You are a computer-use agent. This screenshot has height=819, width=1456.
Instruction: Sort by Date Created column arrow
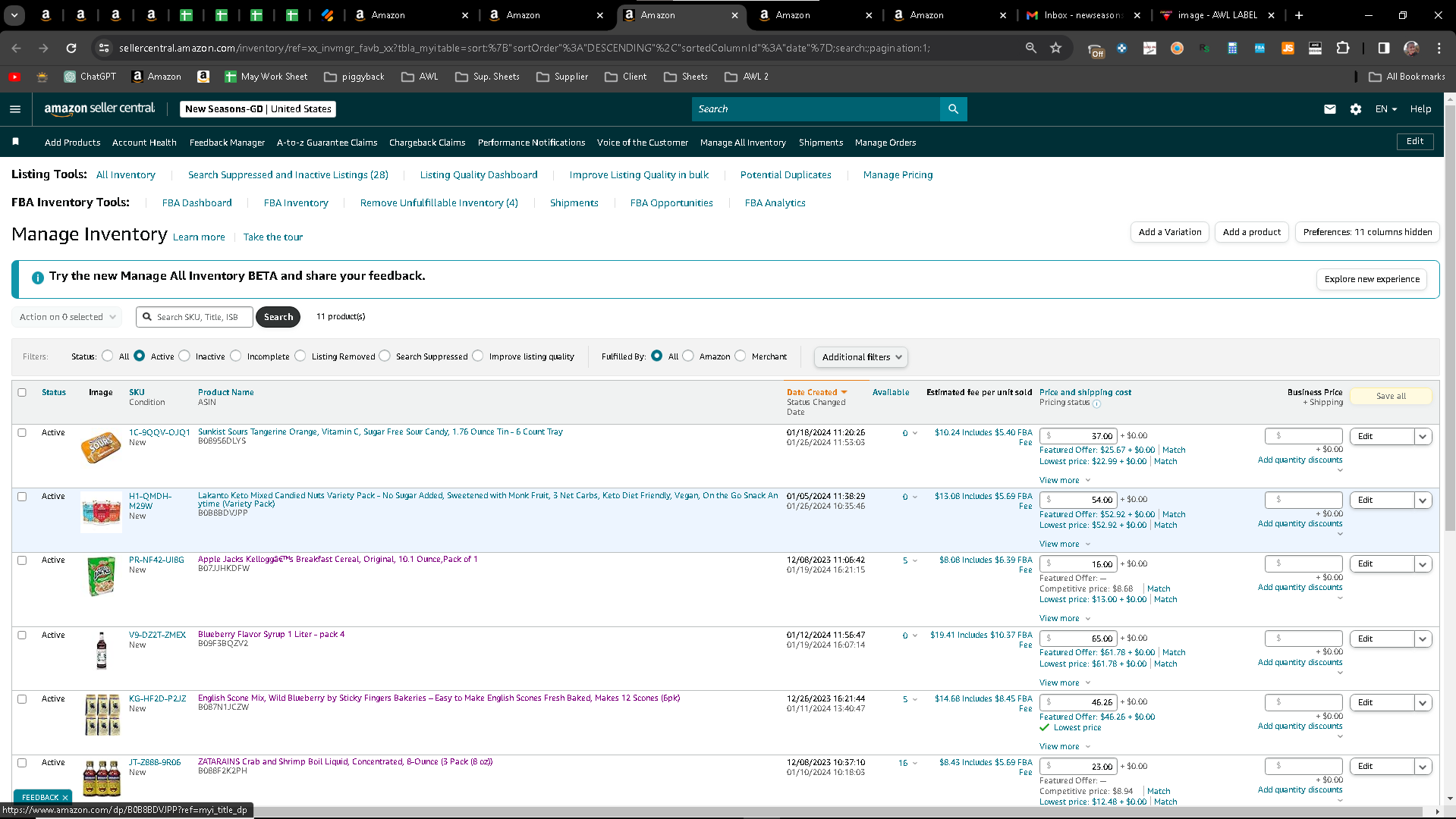(844, 393)
